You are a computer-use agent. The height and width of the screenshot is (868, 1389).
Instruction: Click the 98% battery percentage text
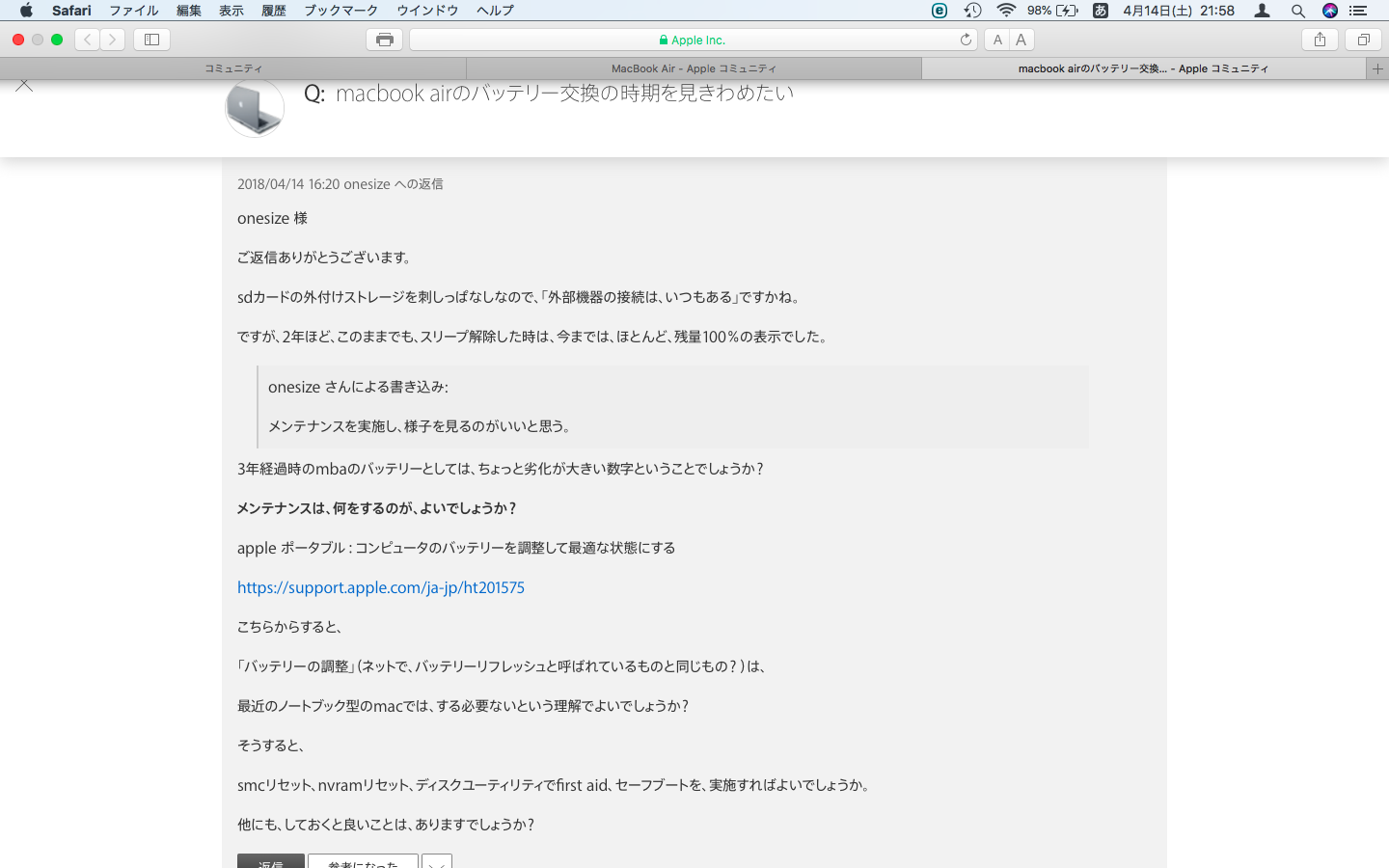[x=1039, y=11]
